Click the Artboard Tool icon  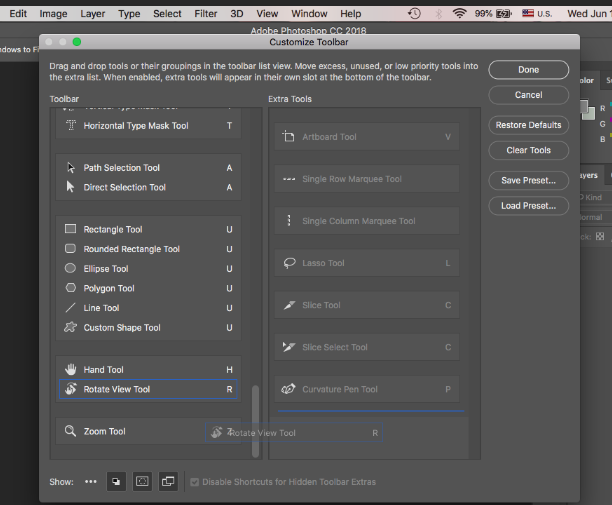point(289,137)
